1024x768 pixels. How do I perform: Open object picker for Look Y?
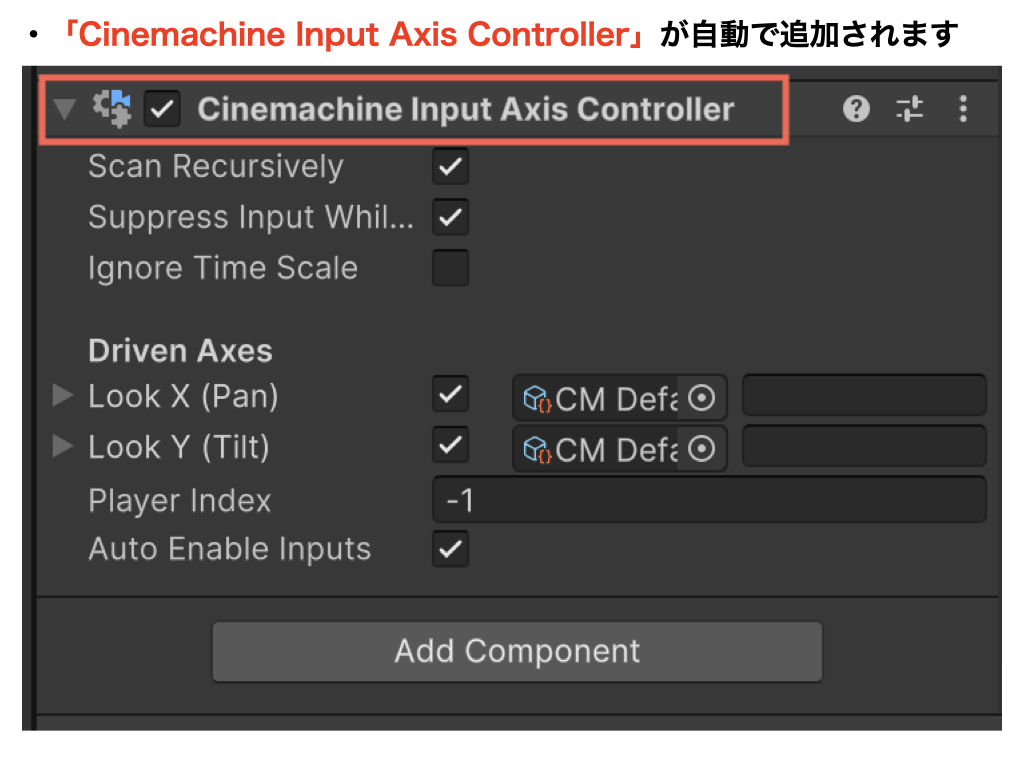[703, 449]
